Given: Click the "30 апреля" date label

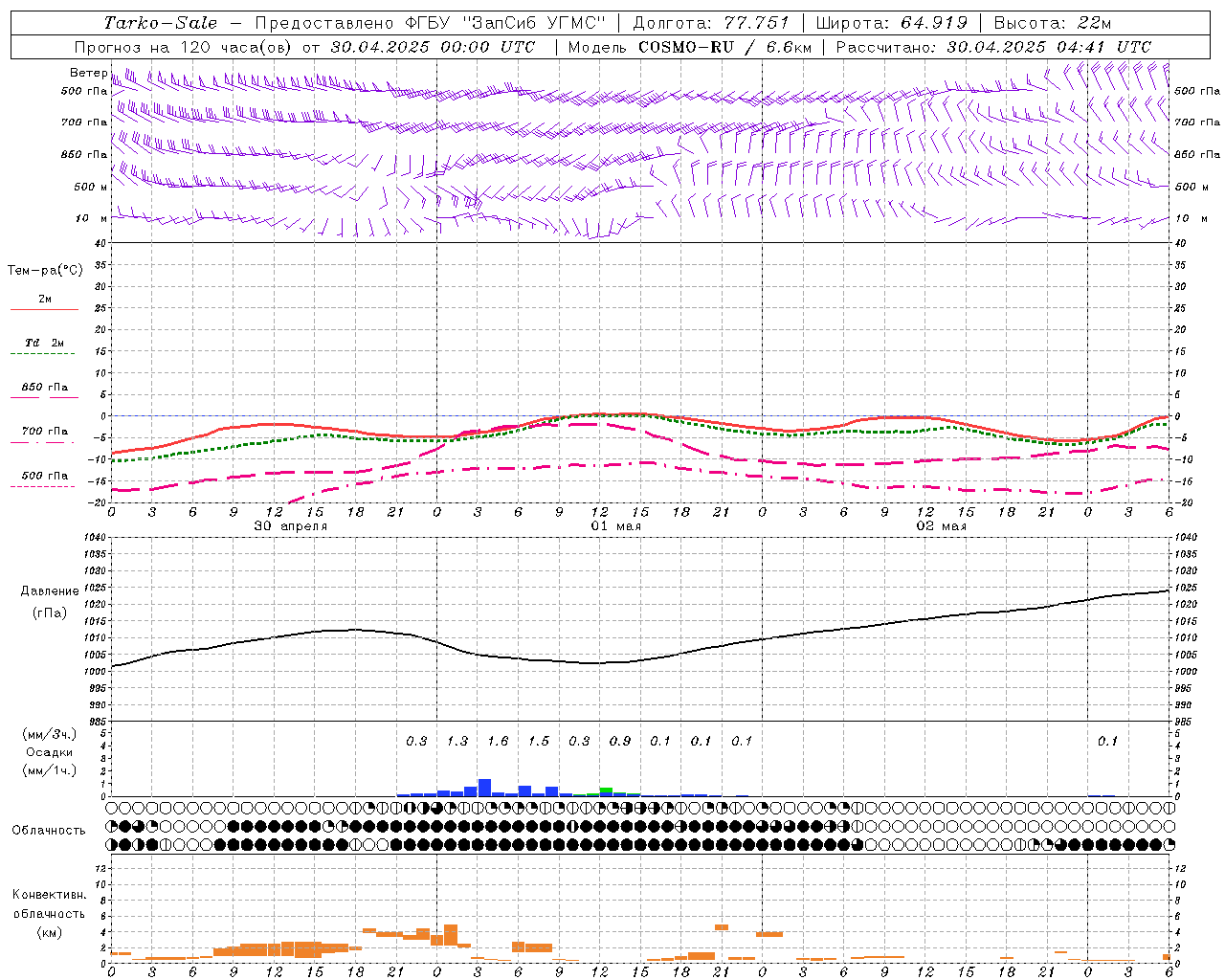Looking at the screenshot, I should (x=291, y=526).
